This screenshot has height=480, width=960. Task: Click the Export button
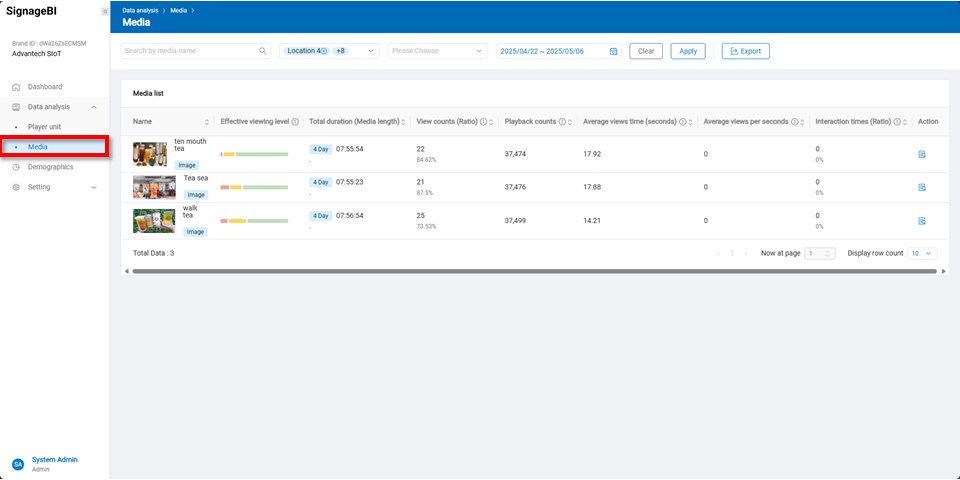(745, 51)
